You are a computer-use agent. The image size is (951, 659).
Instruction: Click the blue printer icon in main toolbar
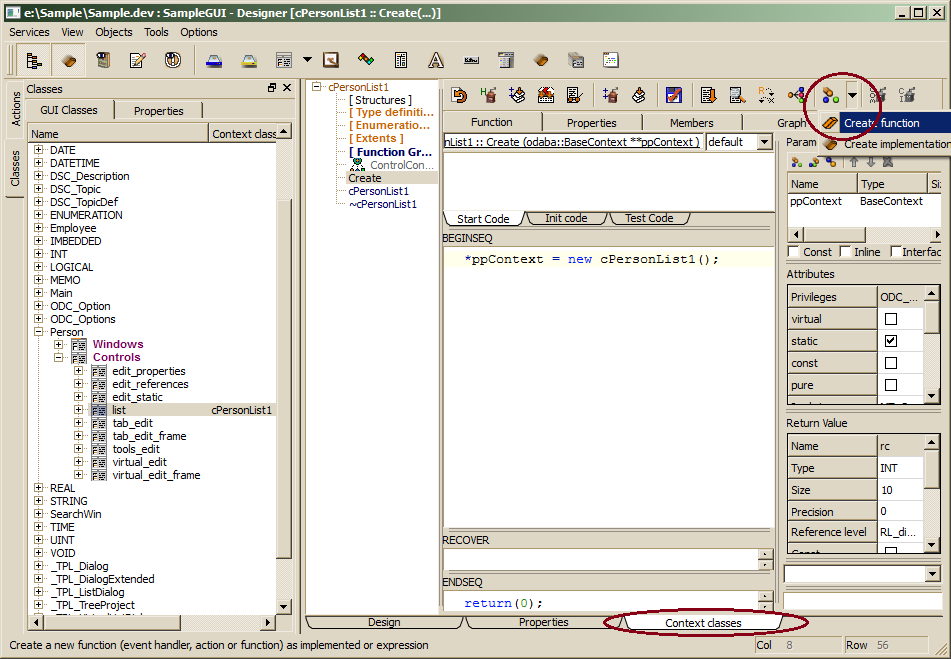click(x=214, y=60)
